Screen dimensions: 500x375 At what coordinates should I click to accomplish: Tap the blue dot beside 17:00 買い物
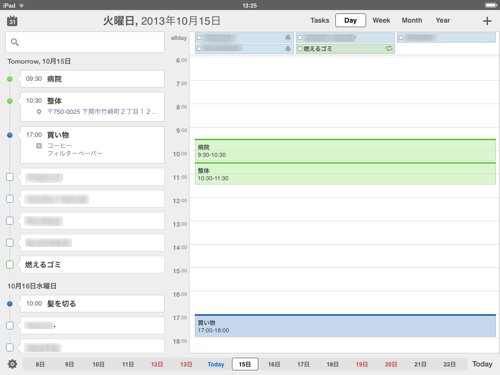point(10,135)
